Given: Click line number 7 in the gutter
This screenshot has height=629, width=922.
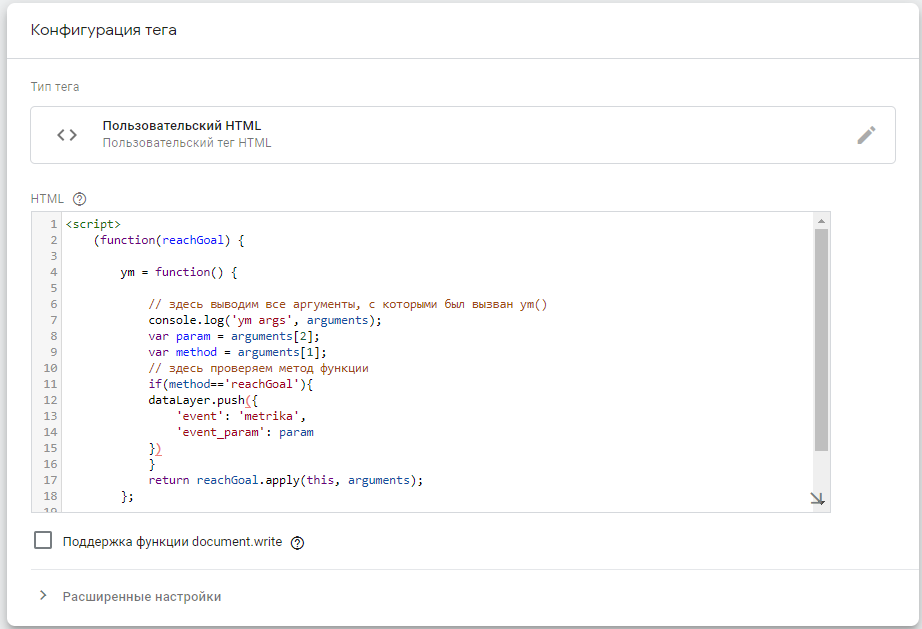Looking at the screenshot, I should [52, 320].
